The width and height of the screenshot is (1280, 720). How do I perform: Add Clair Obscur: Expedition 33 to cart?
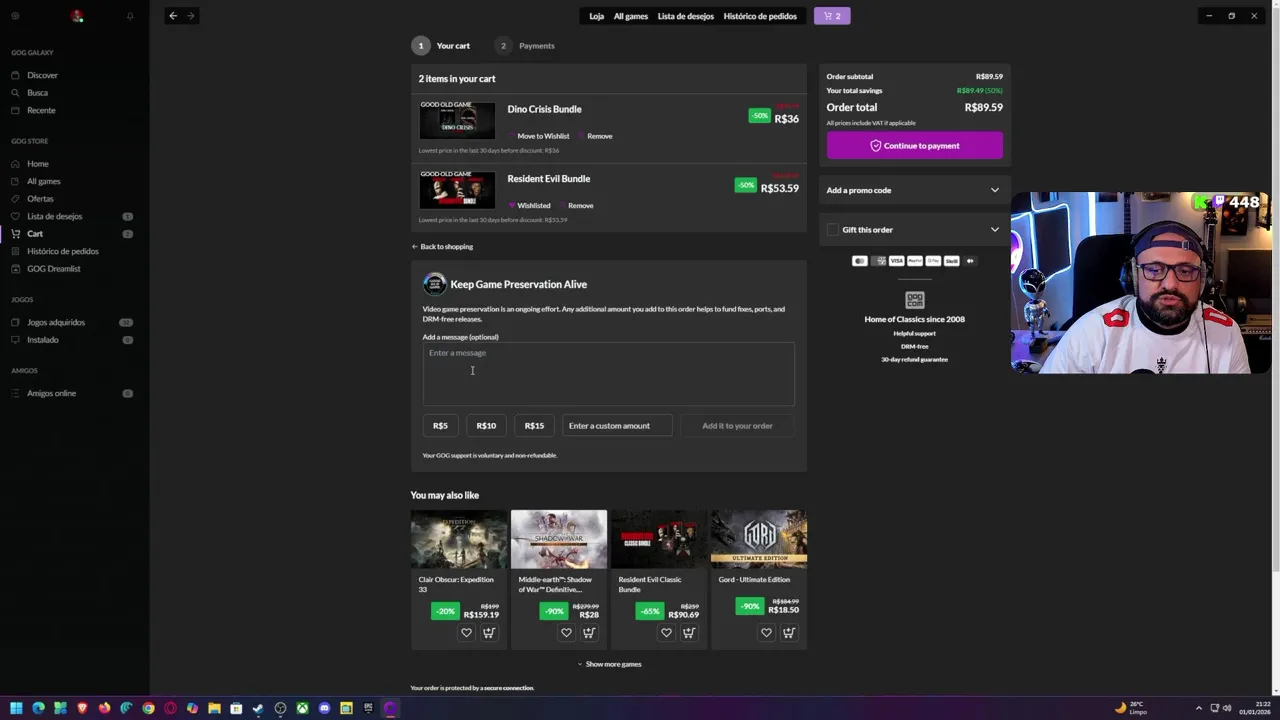click(x=489, y=633)
